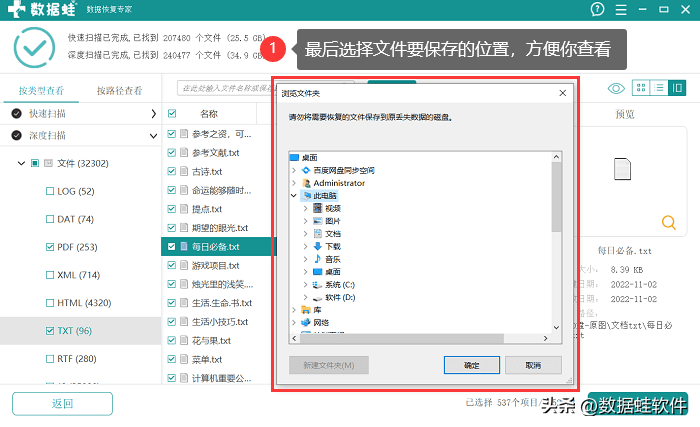Select the 生活小技巧.txt file row

[219, 322]
